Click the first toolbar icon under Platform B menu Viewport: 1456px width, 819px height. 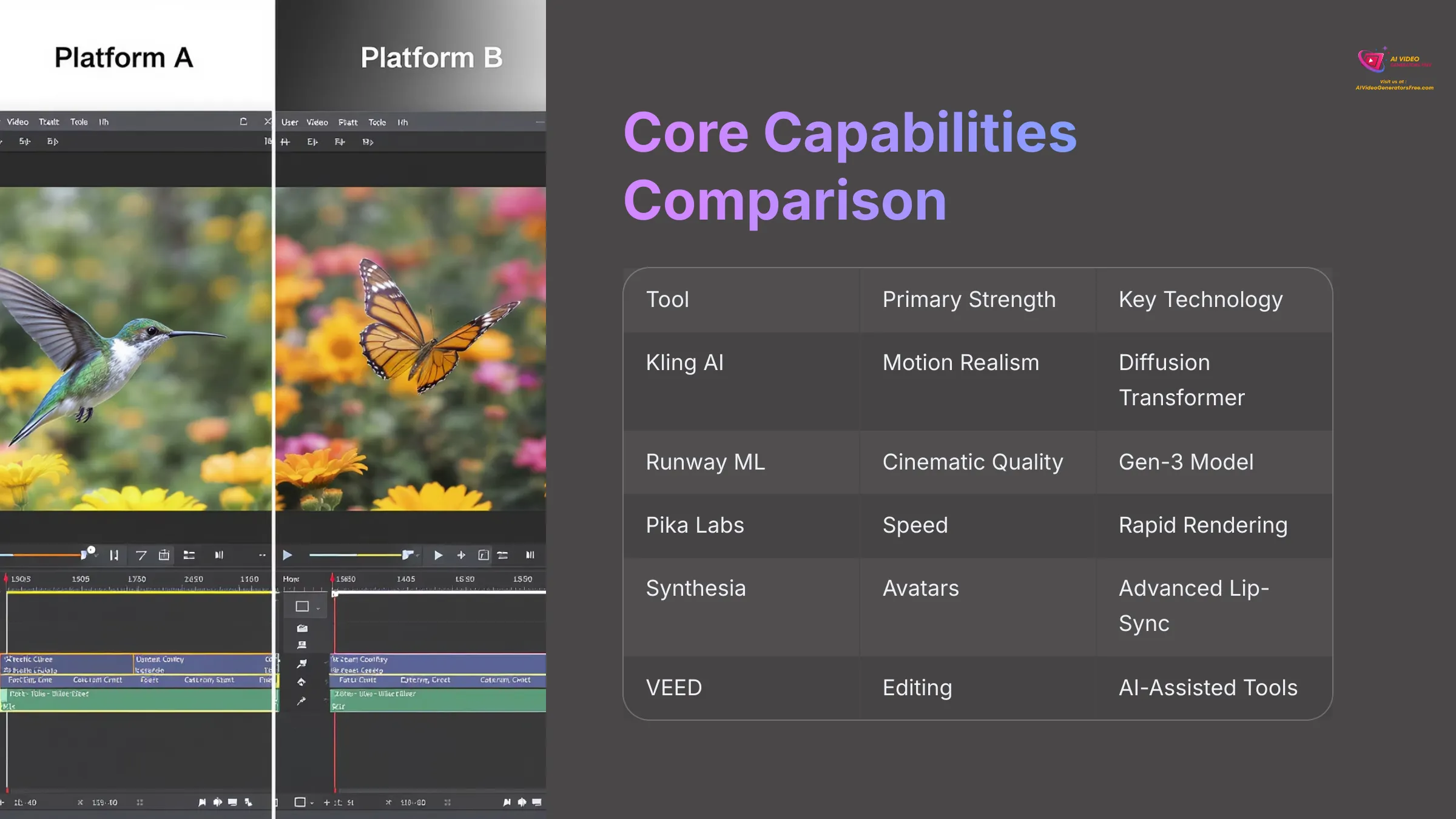coord(286,142)
